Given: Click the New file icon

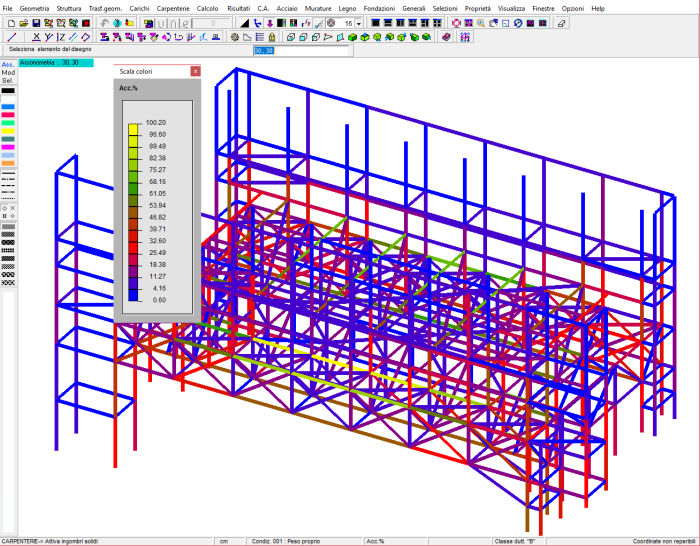Looking at the screenshot, I should [x=11, y=22].
